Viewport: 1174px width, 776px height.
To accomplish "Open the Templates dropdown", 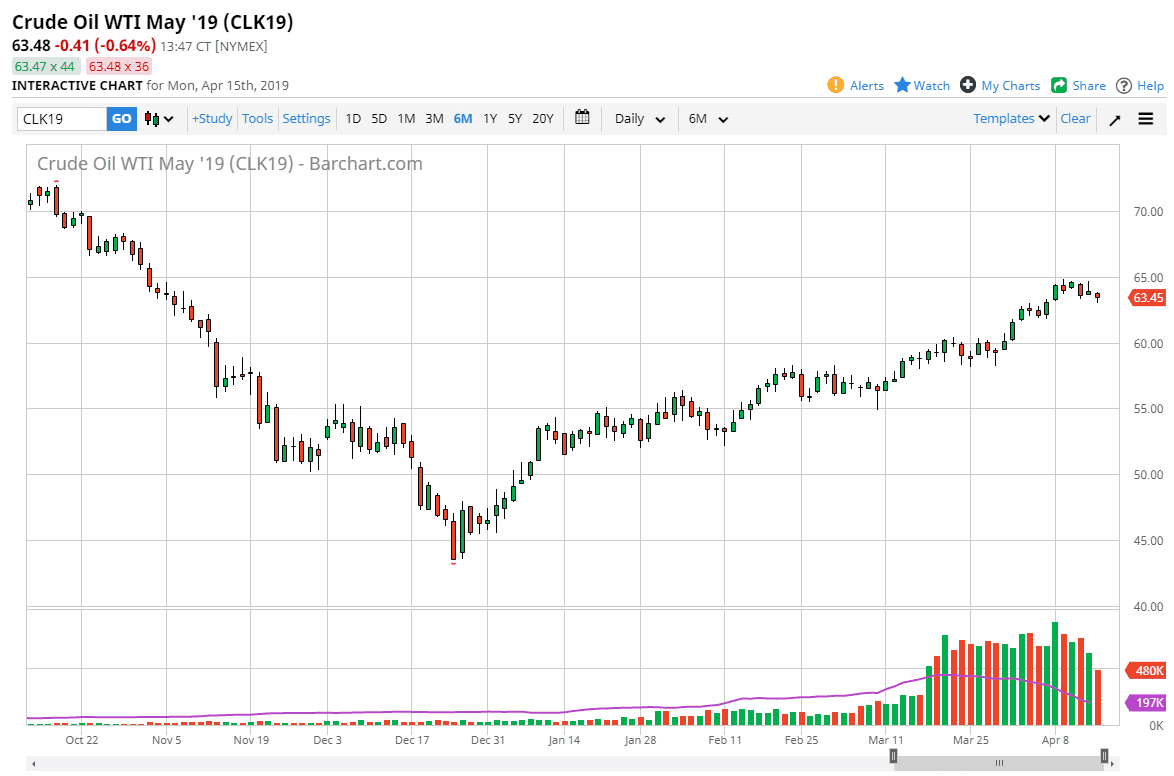I will [1011, 119].
